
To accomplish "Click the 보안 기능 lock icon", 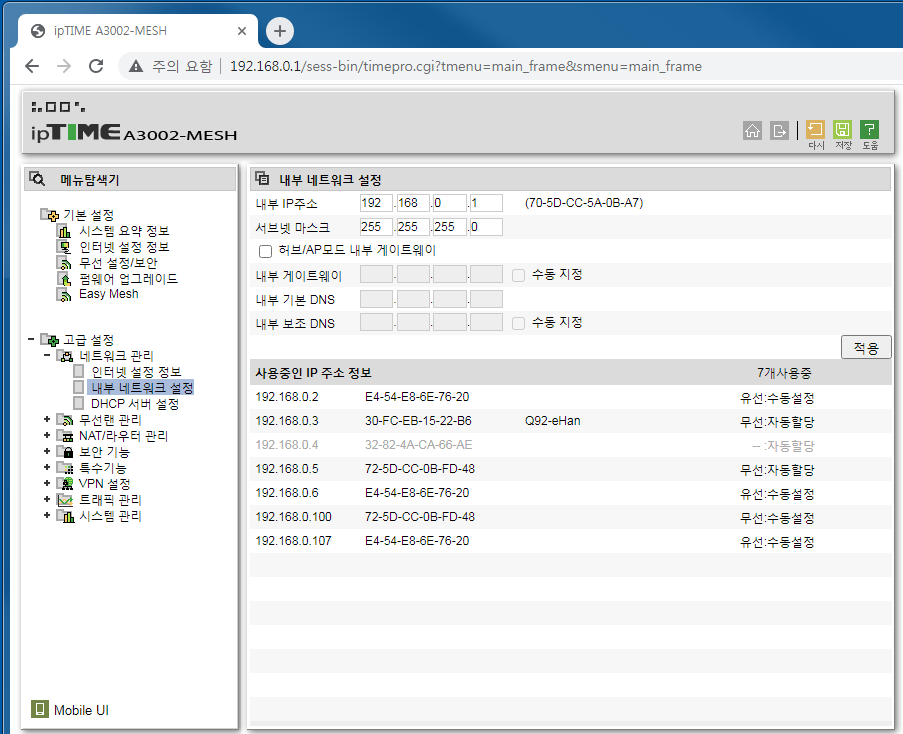I will (65, 452).
